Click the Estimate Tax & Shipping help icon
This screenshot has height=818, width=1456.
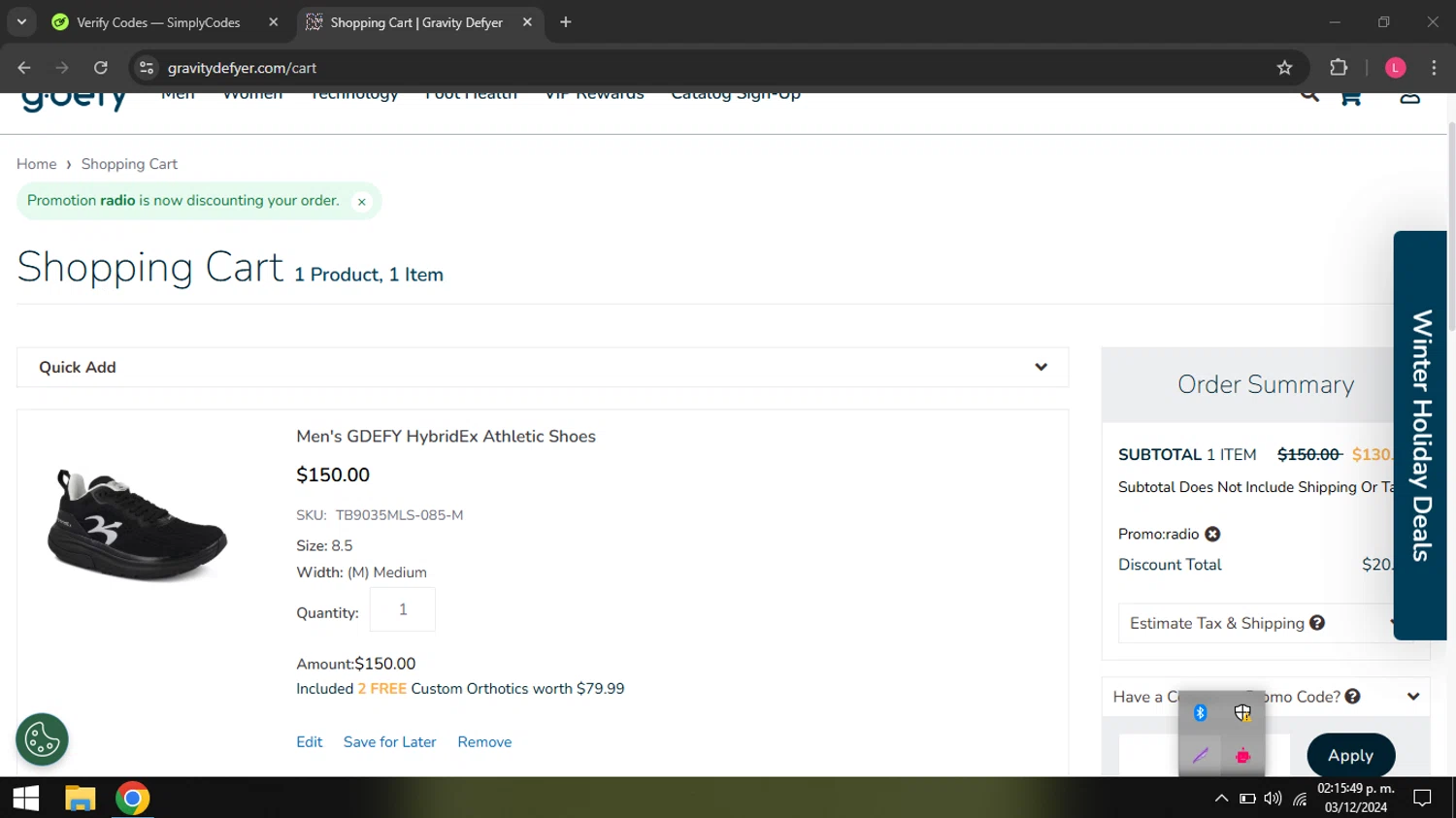click(1317, 623)
